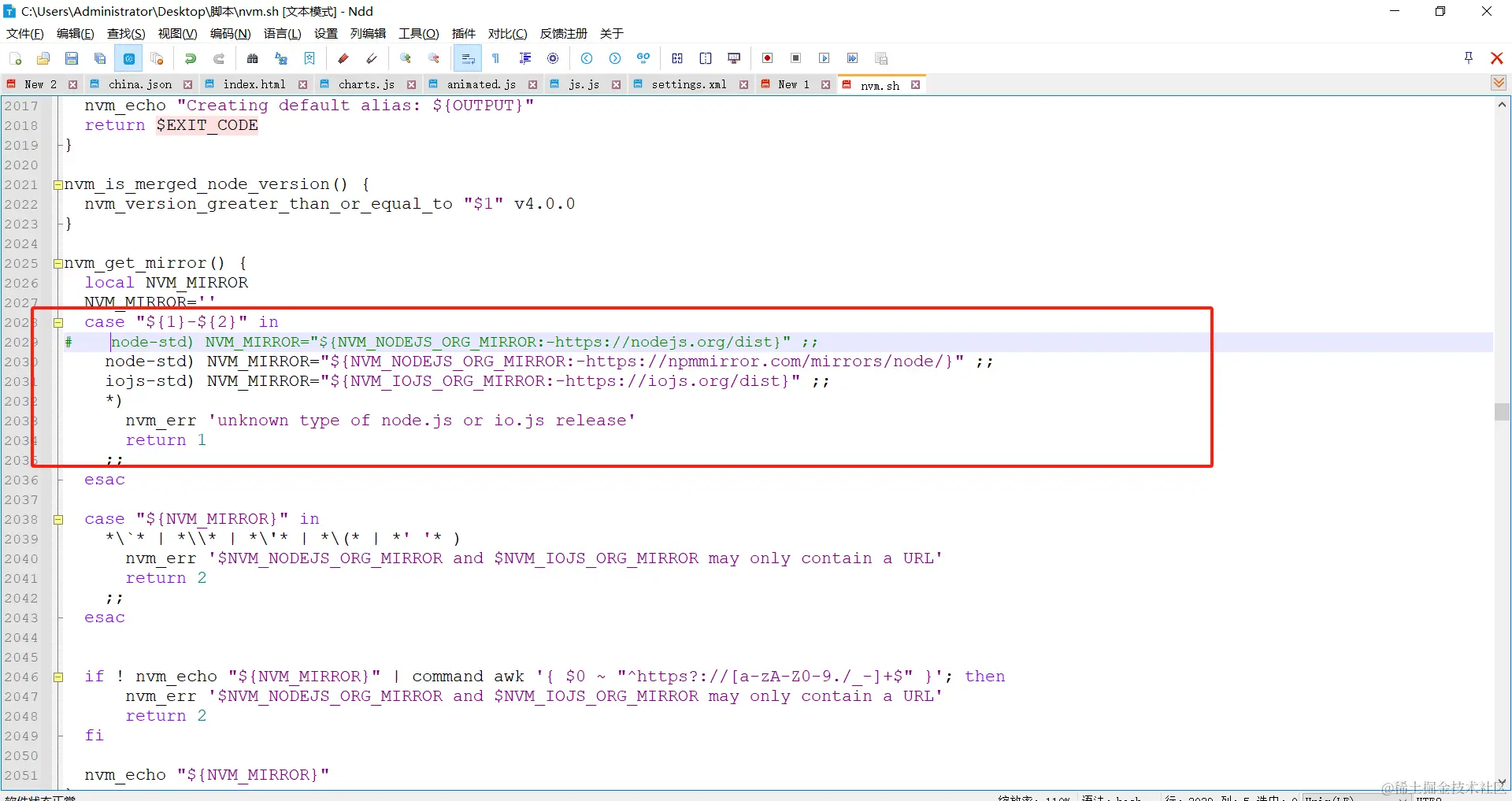This screenshot has width=1512, height=801.
Task: Click the vertical scrollbar thumb
Action: [x=1502, y=412]
